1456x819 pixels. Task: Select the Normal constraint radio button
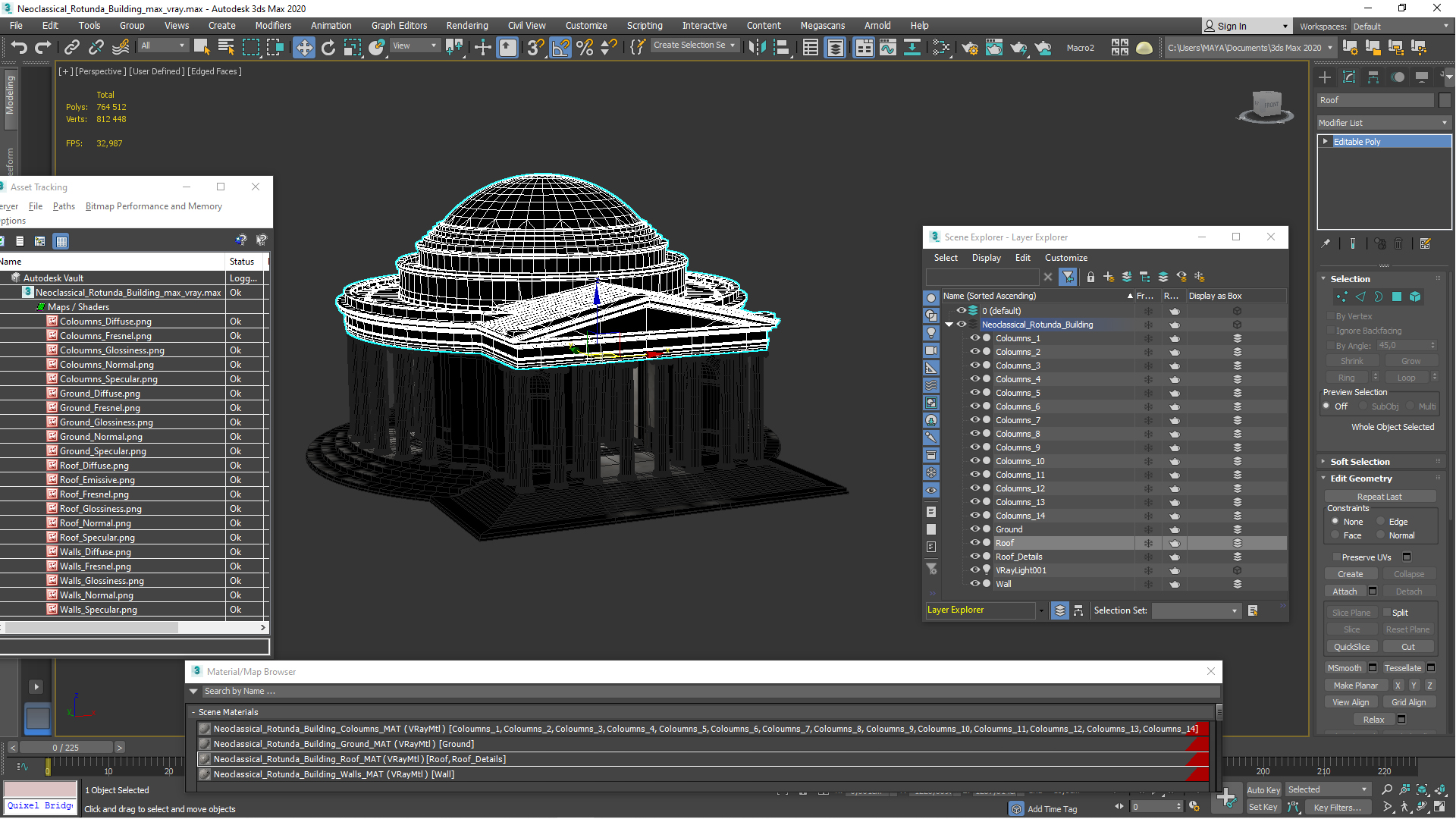pyautogui.click(x=1381, y=535)
